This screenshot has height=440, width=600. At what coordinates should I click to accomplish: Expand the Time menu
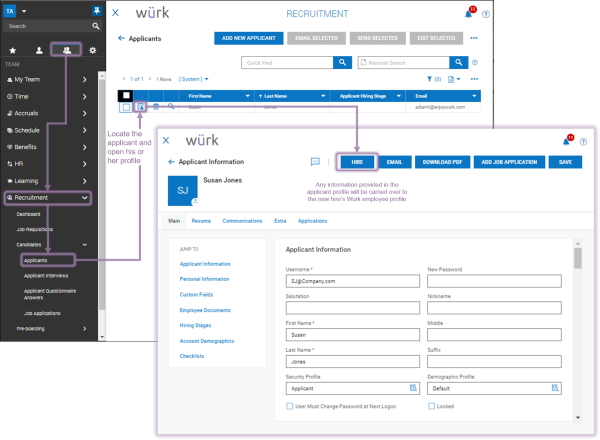click(85, 97)
